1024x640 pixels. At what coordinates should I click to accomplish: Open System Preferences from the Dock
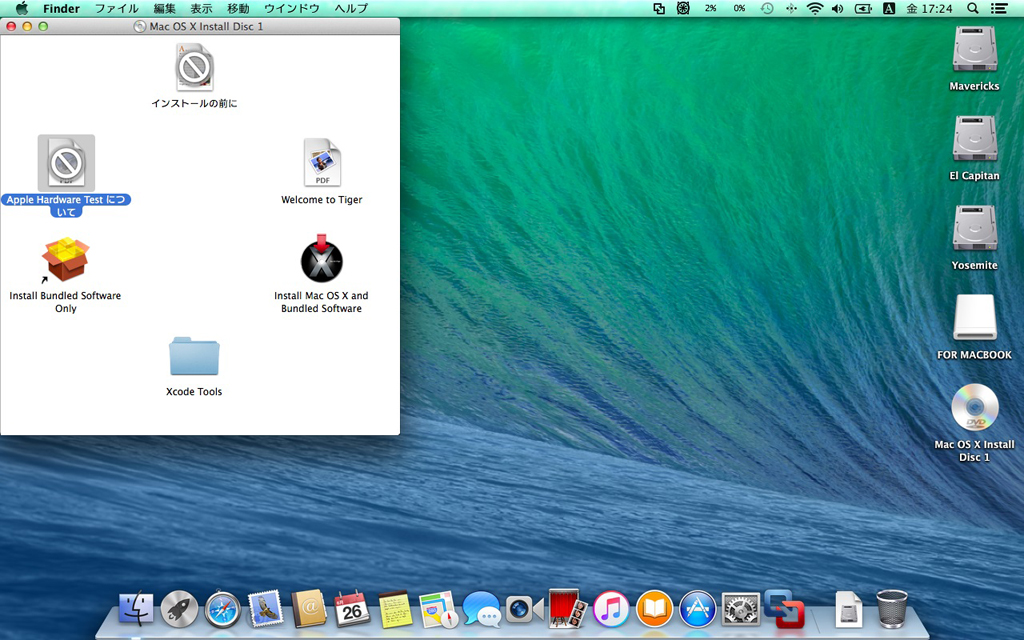(x=741, y=609)
